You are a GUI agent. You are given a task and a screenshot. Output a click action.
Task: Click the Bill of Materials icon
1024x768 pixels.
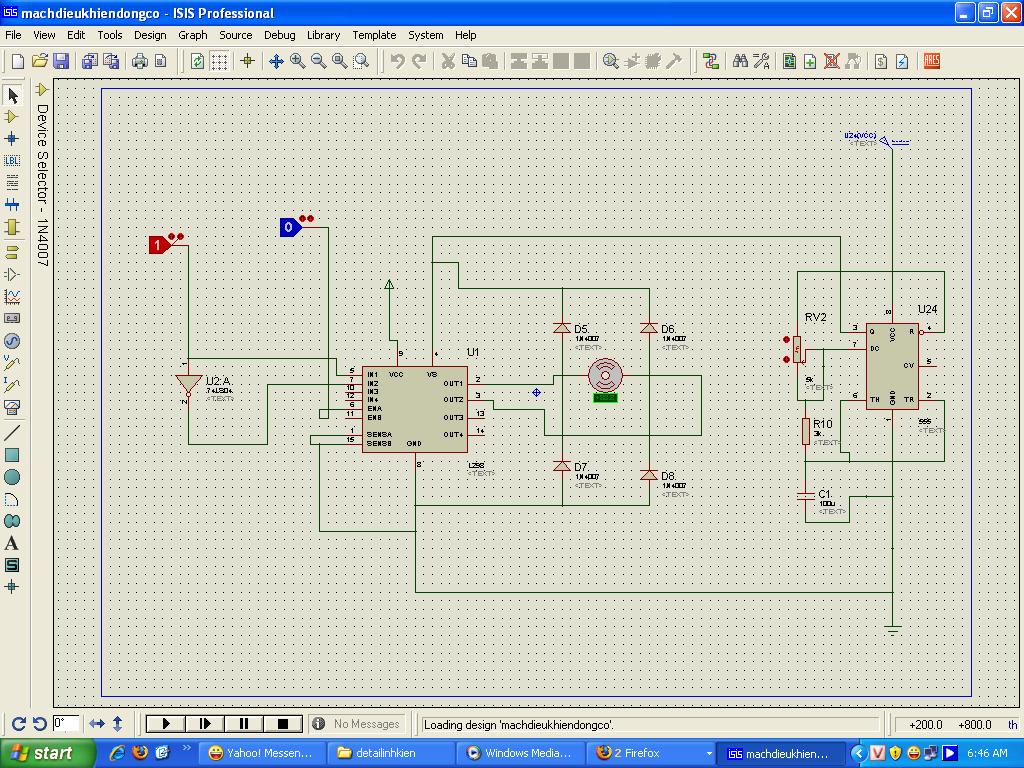pyautogui.click(x=880, y=61)
